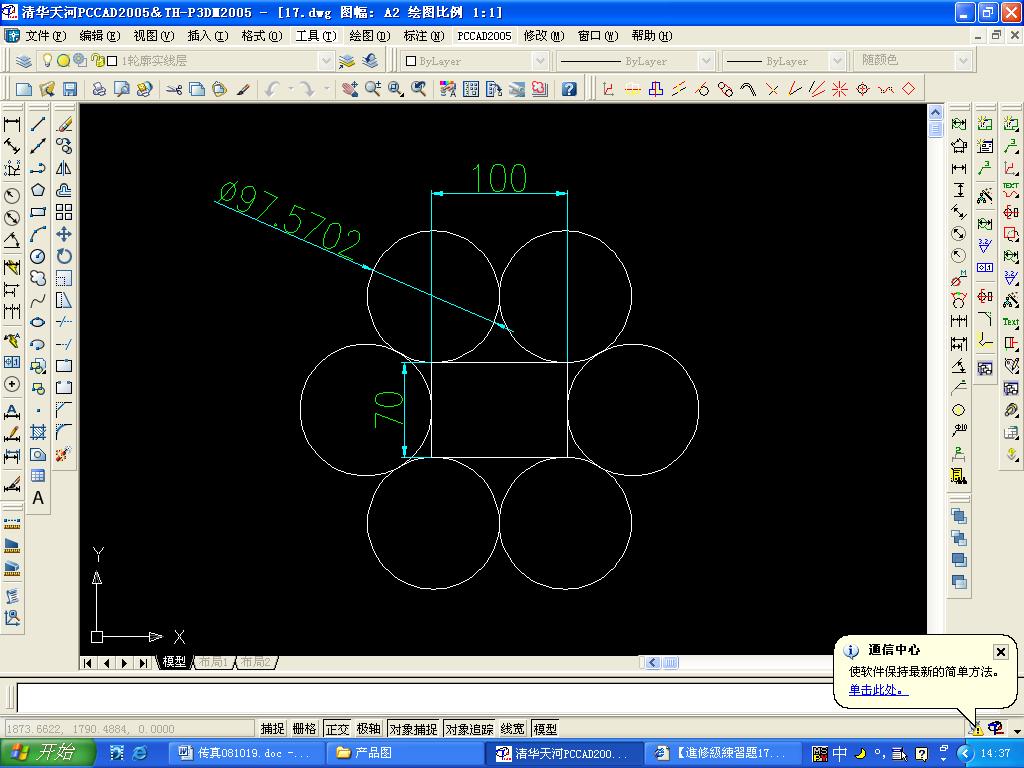Image resolution: width=1024 pixels, height=768 pixels.
Task: Switch to the 布局1 layout tab
Action: pos(214,662)
